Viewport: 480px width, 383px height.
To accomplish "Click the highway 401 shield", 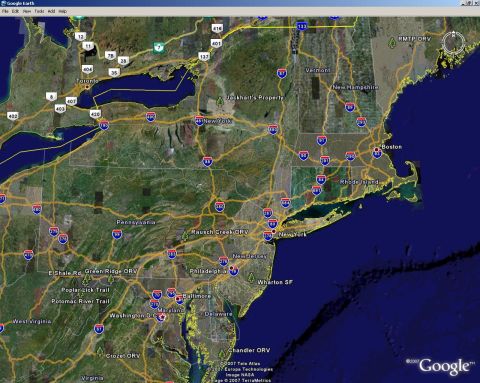I will (x=216, y=43).
